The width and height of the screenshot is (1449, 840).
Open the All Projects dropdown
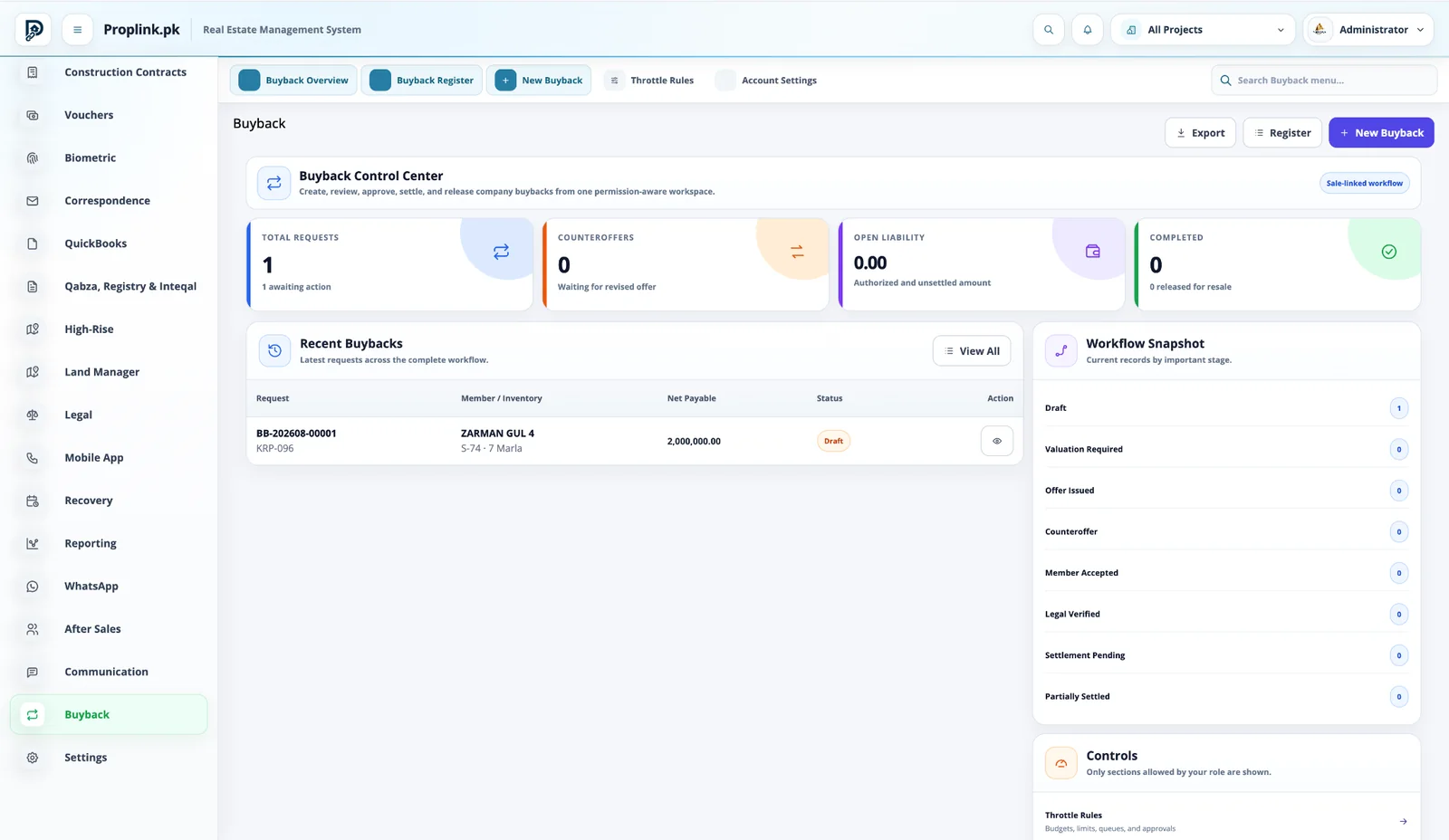(x=1204, y=30)
